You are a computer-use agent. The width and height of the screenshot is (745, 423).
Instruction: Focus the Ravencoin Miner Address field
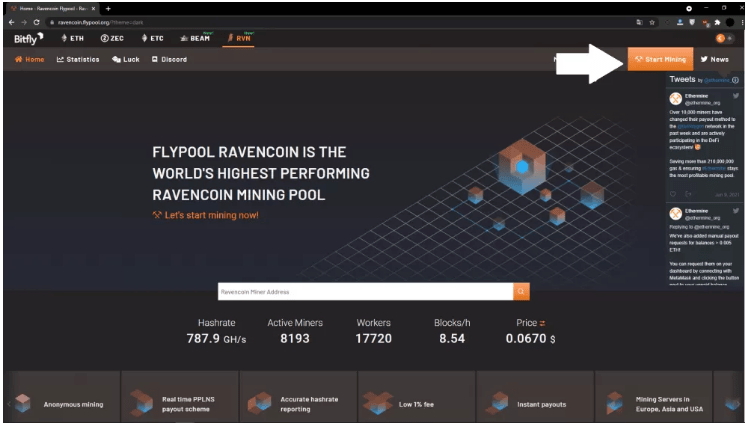pos(364,291)
